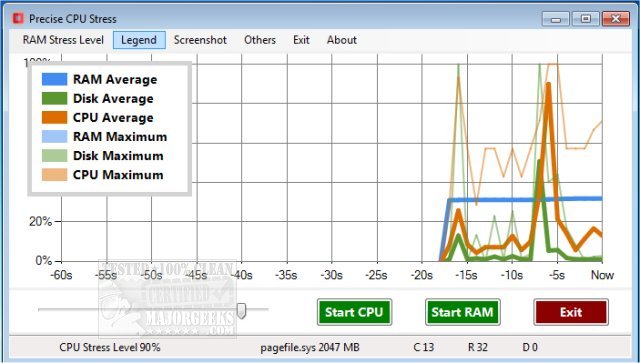Viewport: 640px width, 363px height.
Task: Click the CPU stress level slider thumb
Action: [x=242, y=311]
